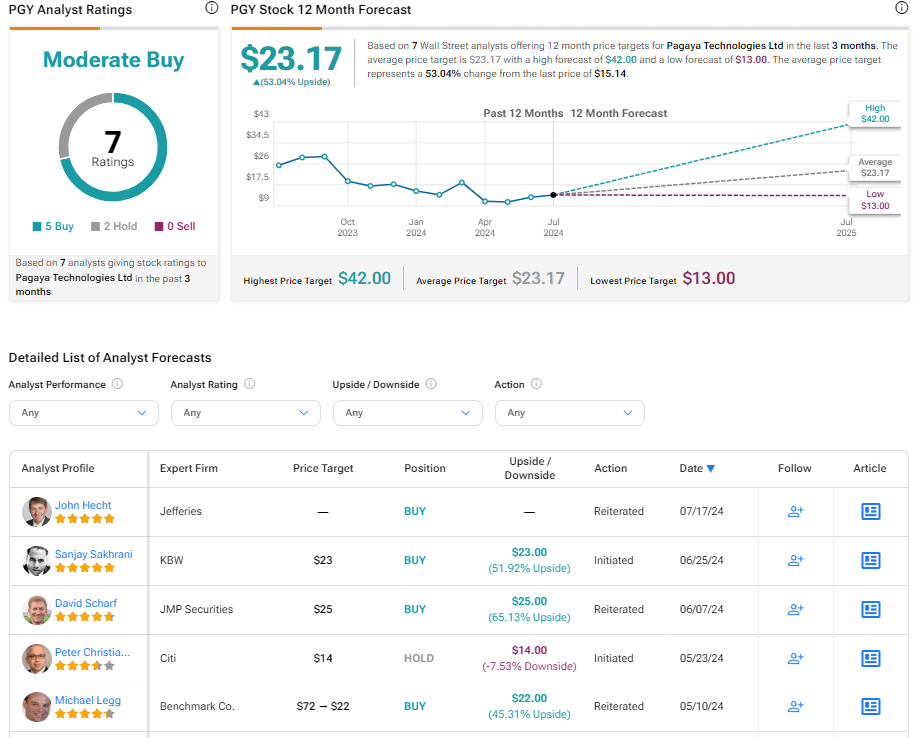Click the 06/25/24 date cell
Viewport: 915px width, 738px height.
(x=701, y=561)
